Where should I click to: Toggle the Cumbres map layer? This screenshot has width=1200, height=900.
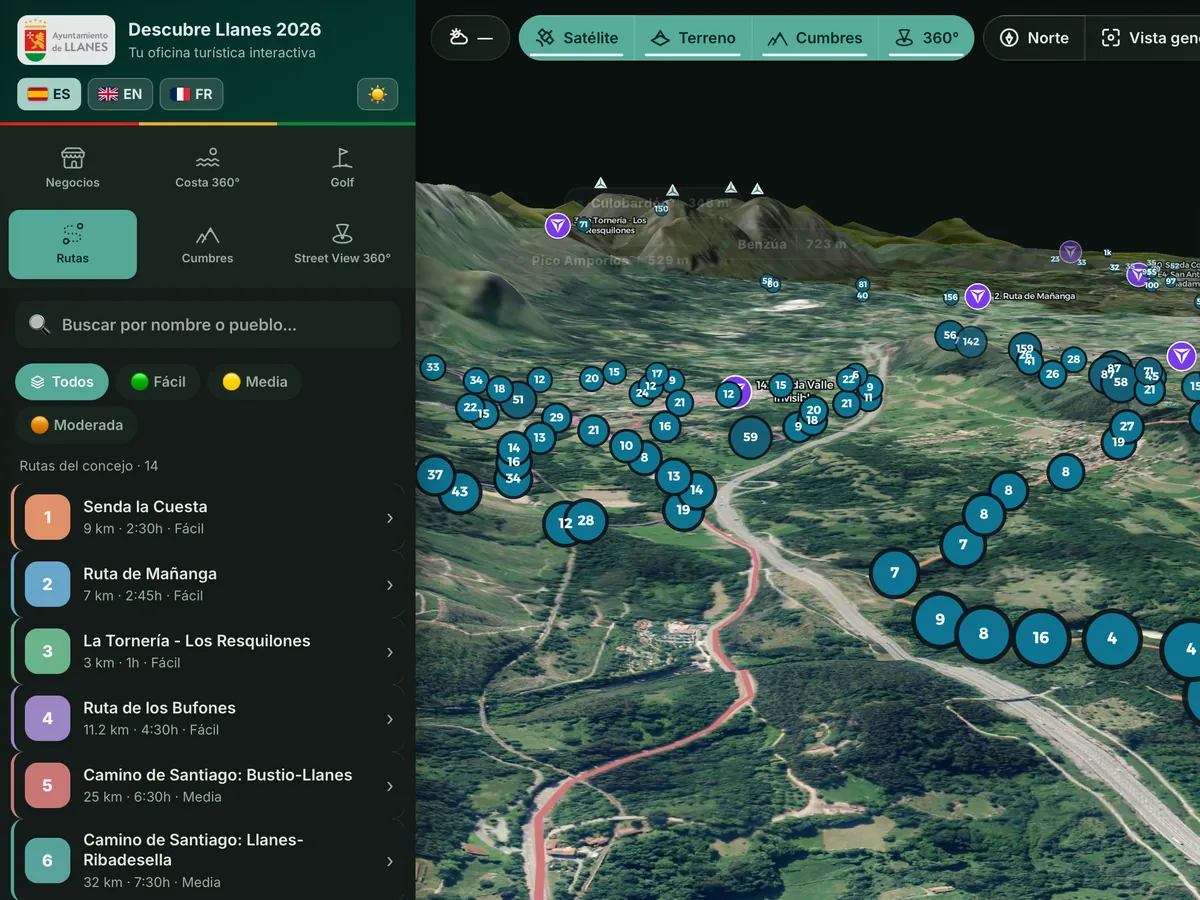click(x=815, y=38)
